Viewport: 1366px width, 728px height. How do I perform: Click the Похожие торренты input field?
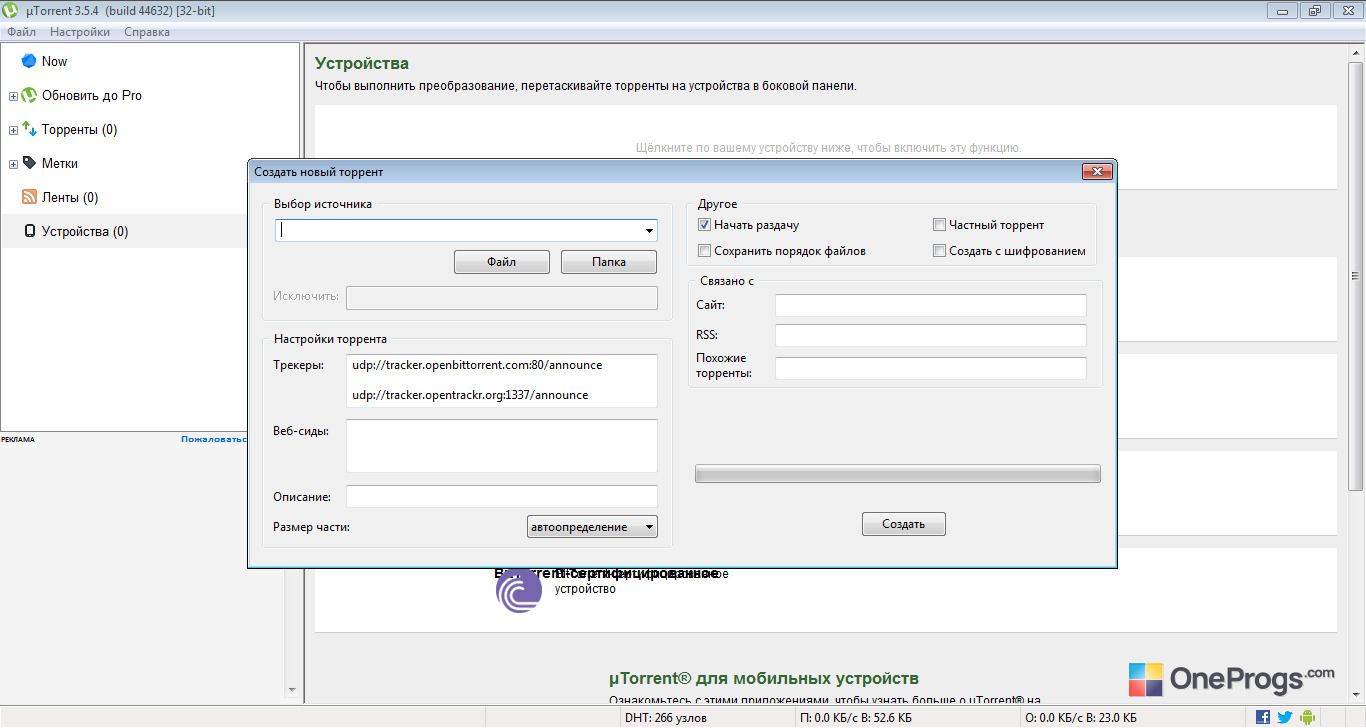click(931, 368)
